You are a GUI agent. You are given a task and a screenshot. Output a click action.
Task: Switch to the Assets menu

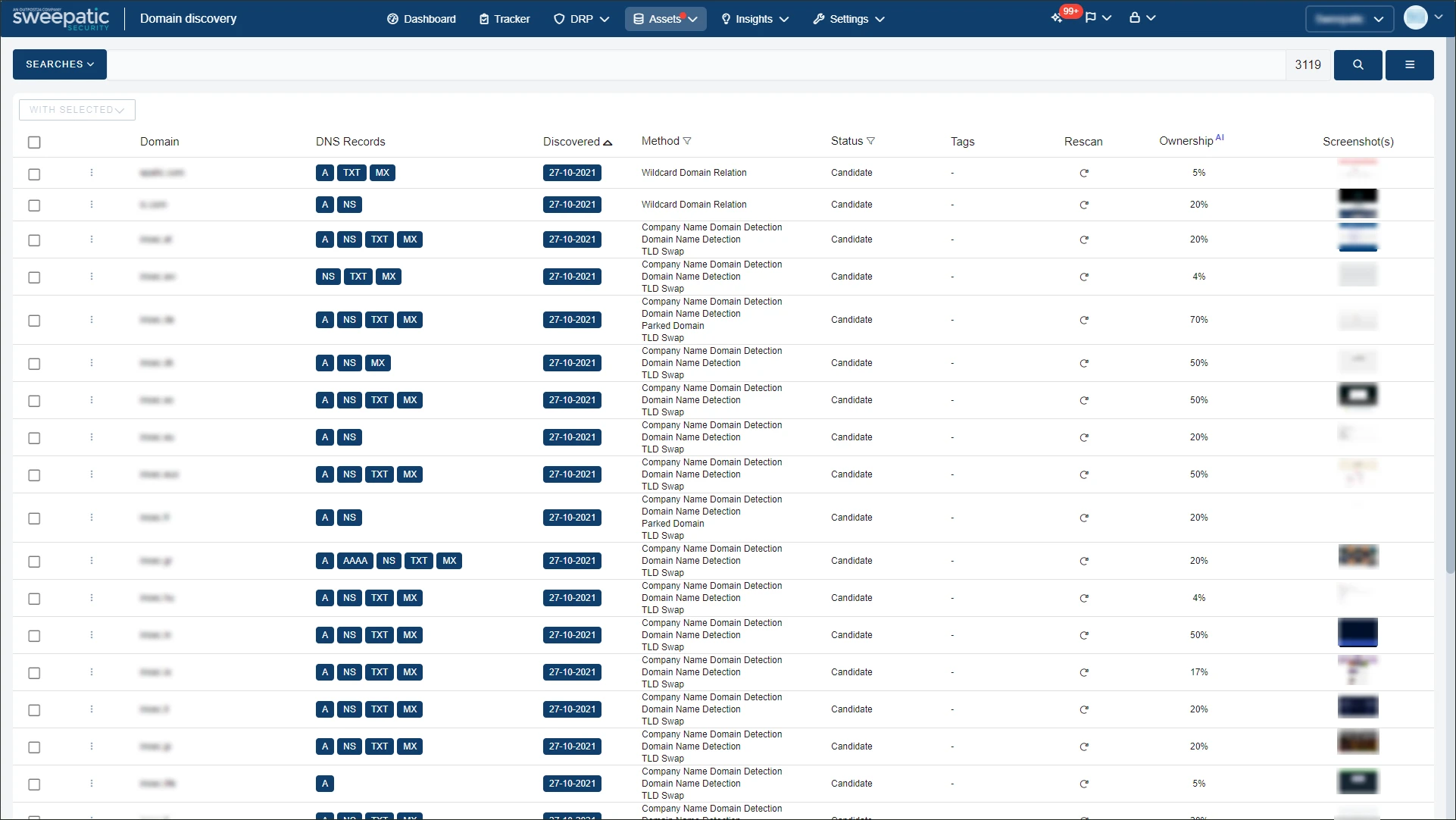pyautogui.click(x=665, y=19)
